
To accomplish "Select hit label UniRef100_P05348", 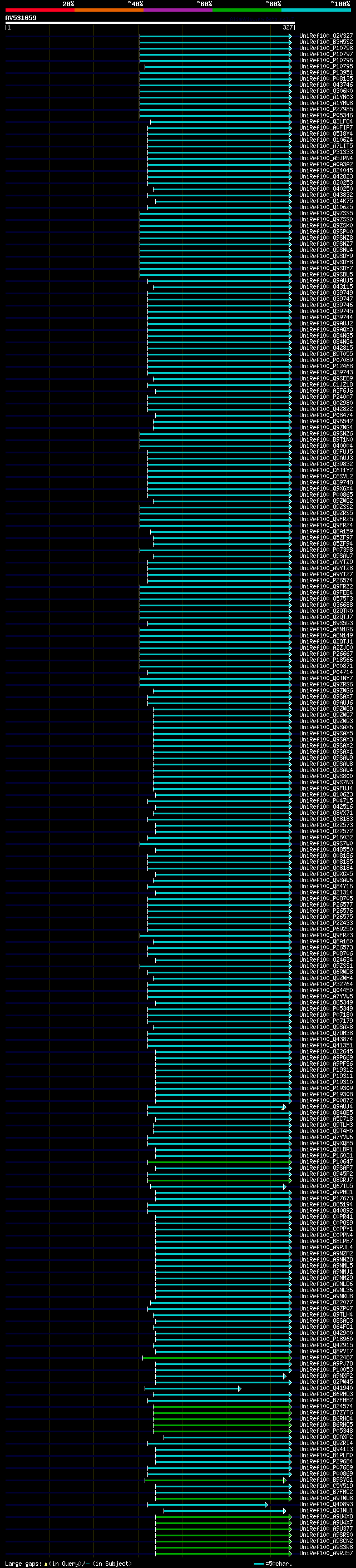I will coord(325,1431).
